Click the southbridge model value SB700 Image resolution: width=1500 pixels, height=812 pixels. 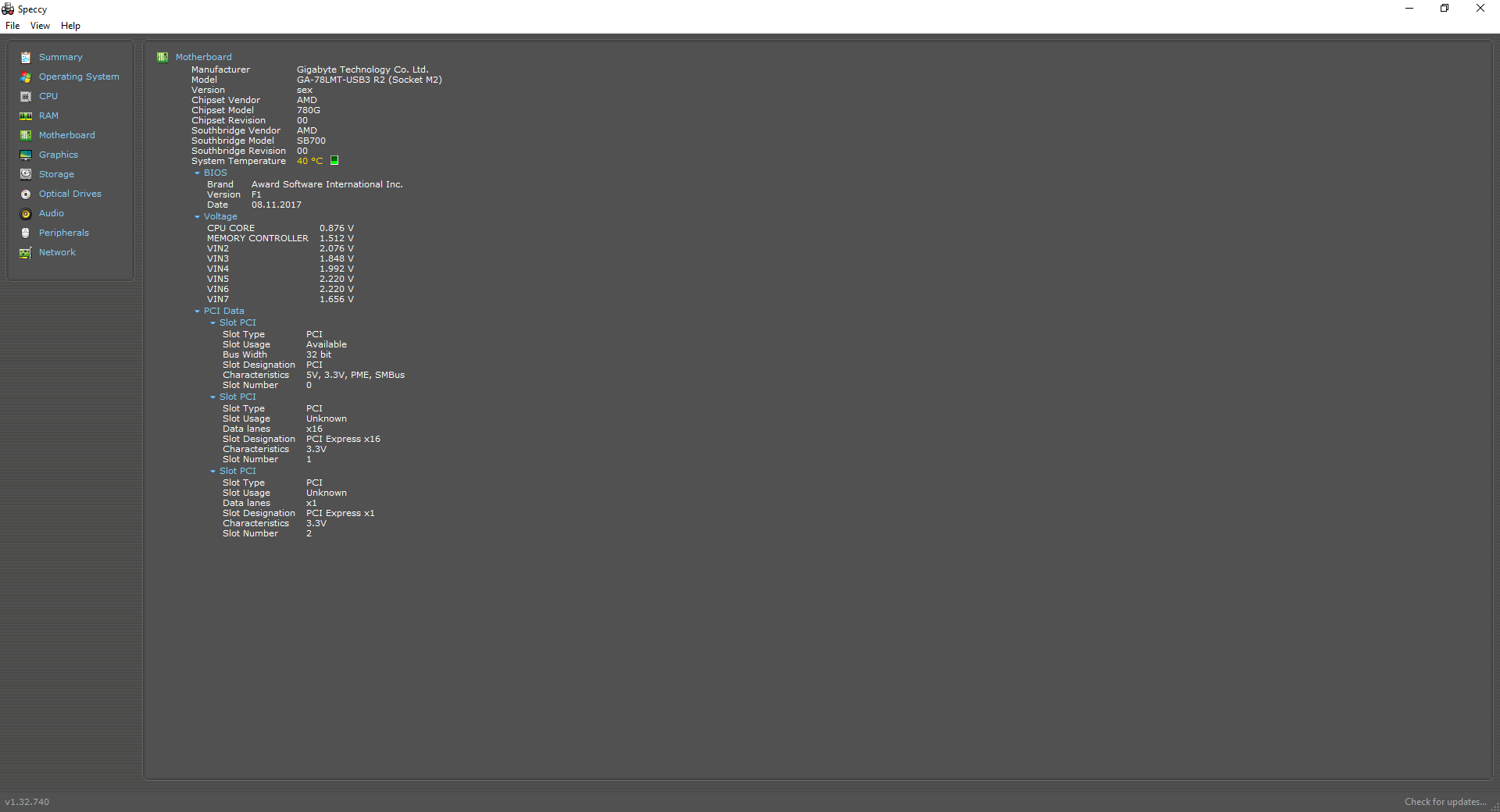click(311, 141)
